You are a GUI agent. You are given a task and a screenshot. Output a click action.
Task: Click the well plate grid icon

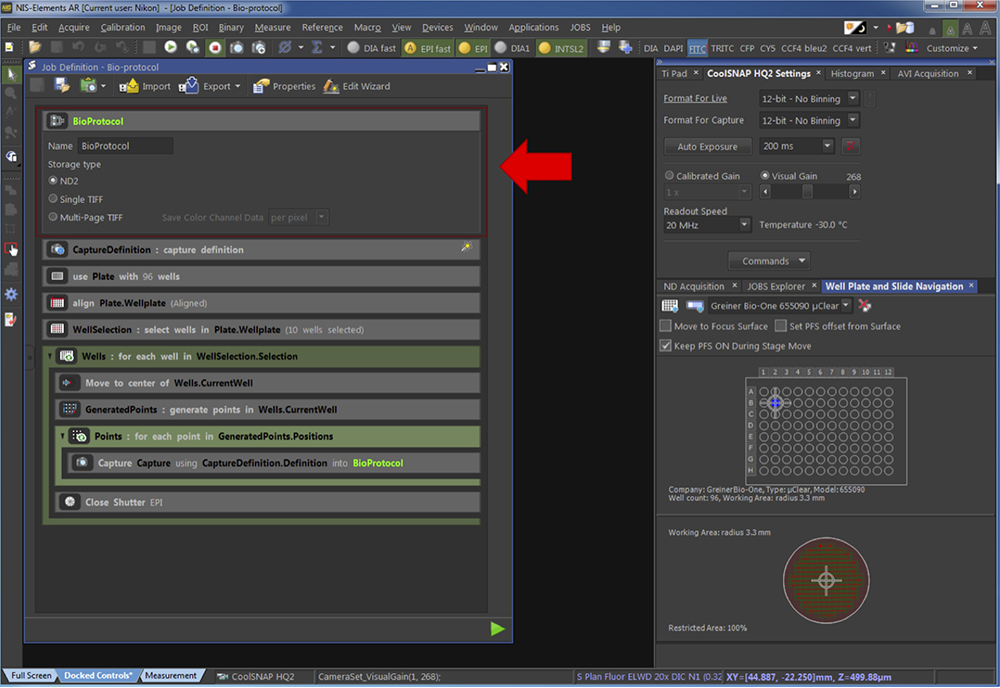[x=670, y=306]
